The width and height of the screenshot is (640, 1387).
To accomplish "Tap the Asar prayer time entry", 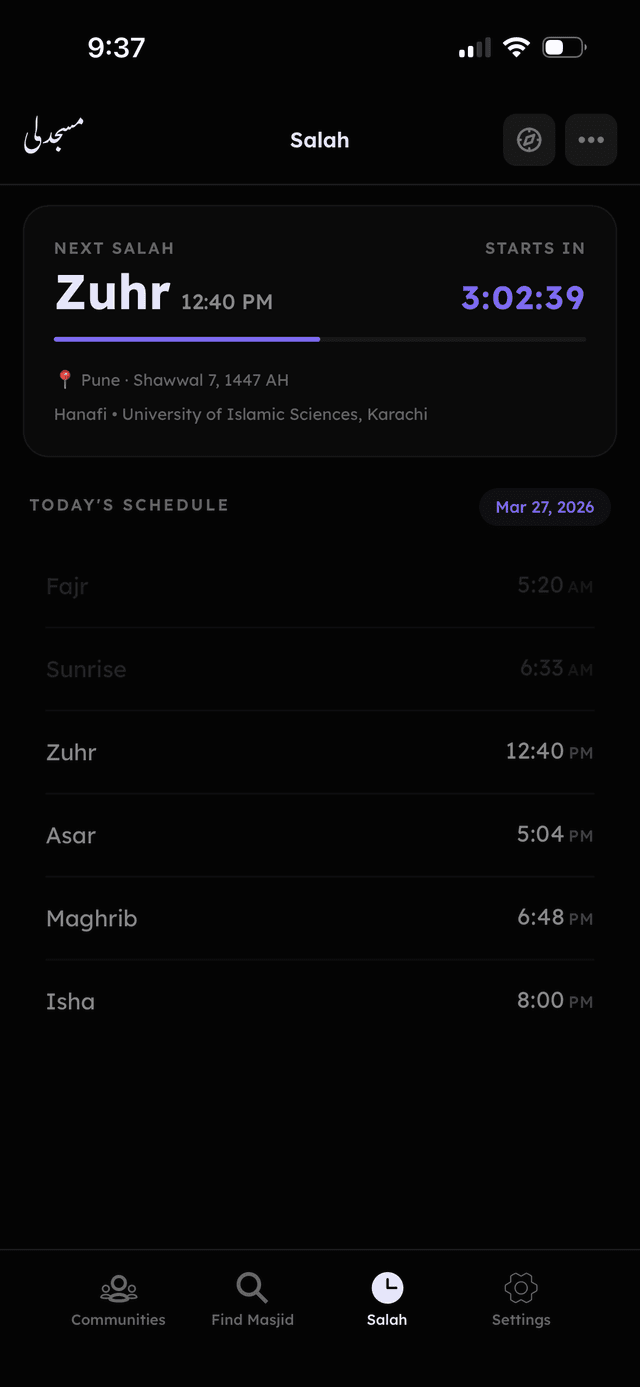I will coord(320,835).
